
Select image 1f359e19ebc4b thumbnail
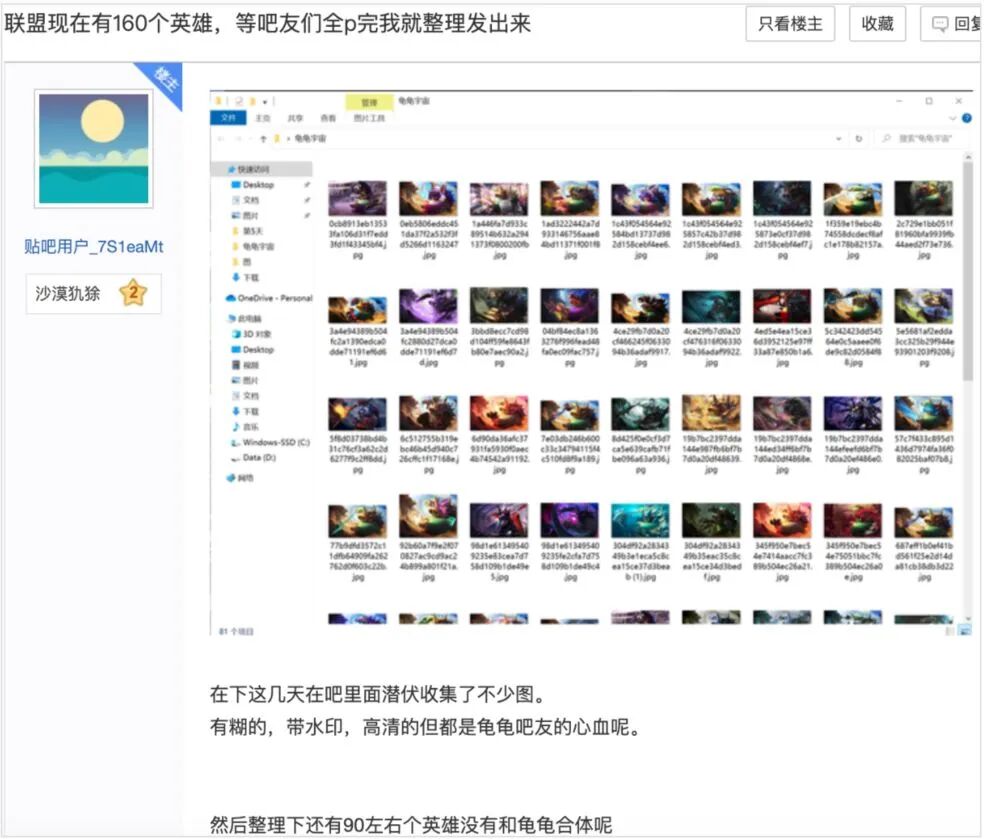point(853,199)
